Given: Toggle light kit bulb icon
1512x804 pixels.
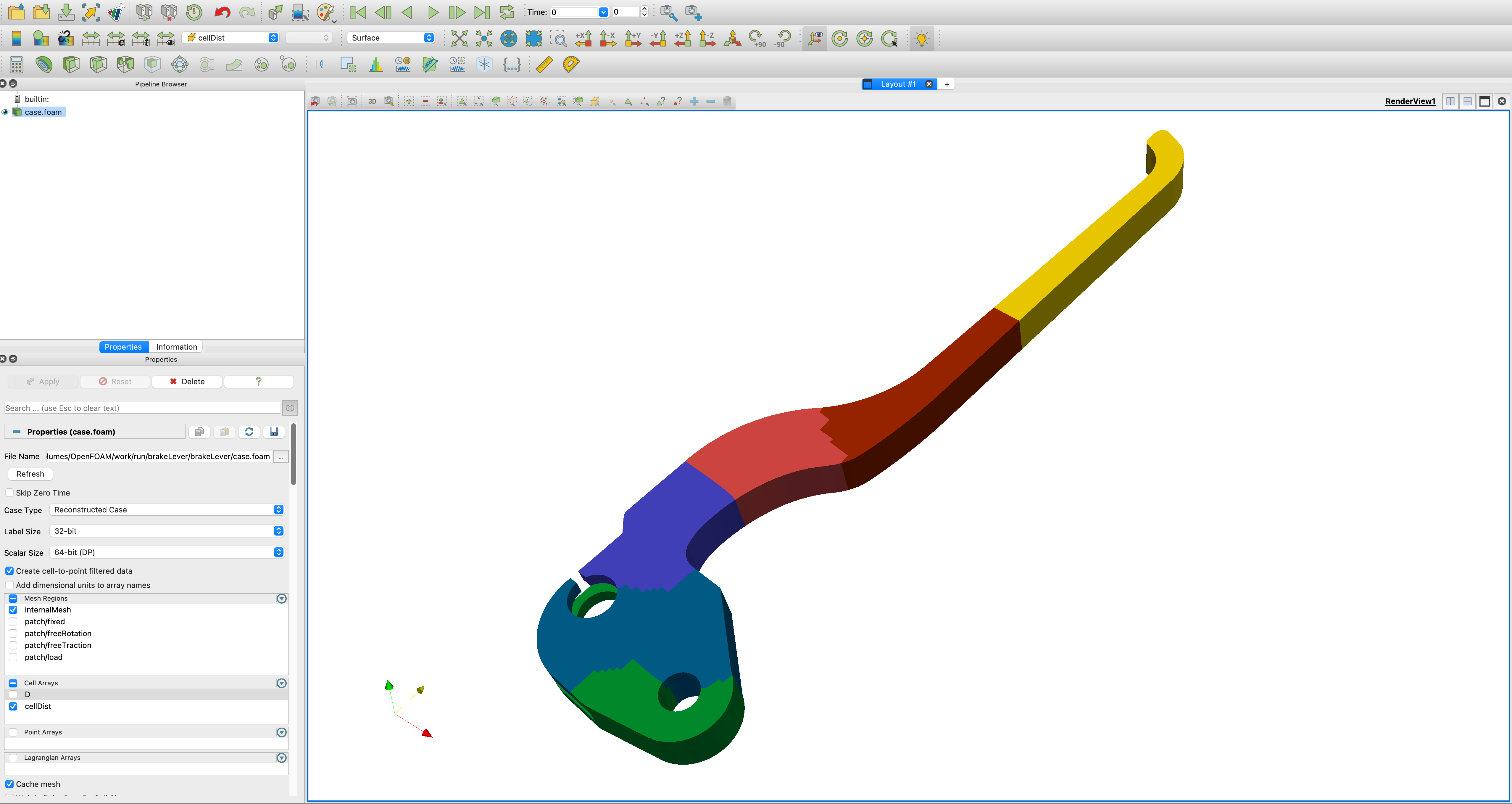Looking at the screenshot, I should (921, 38).
